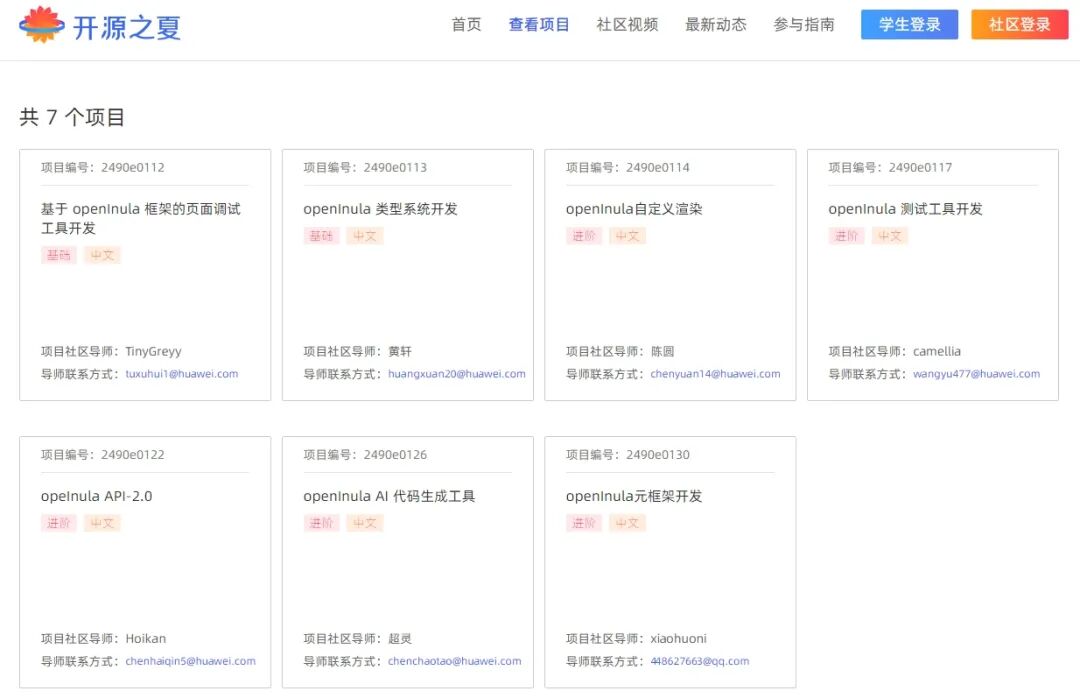Select the 查看项目 navigation item

pyautogui.click(x=538, y=25)
